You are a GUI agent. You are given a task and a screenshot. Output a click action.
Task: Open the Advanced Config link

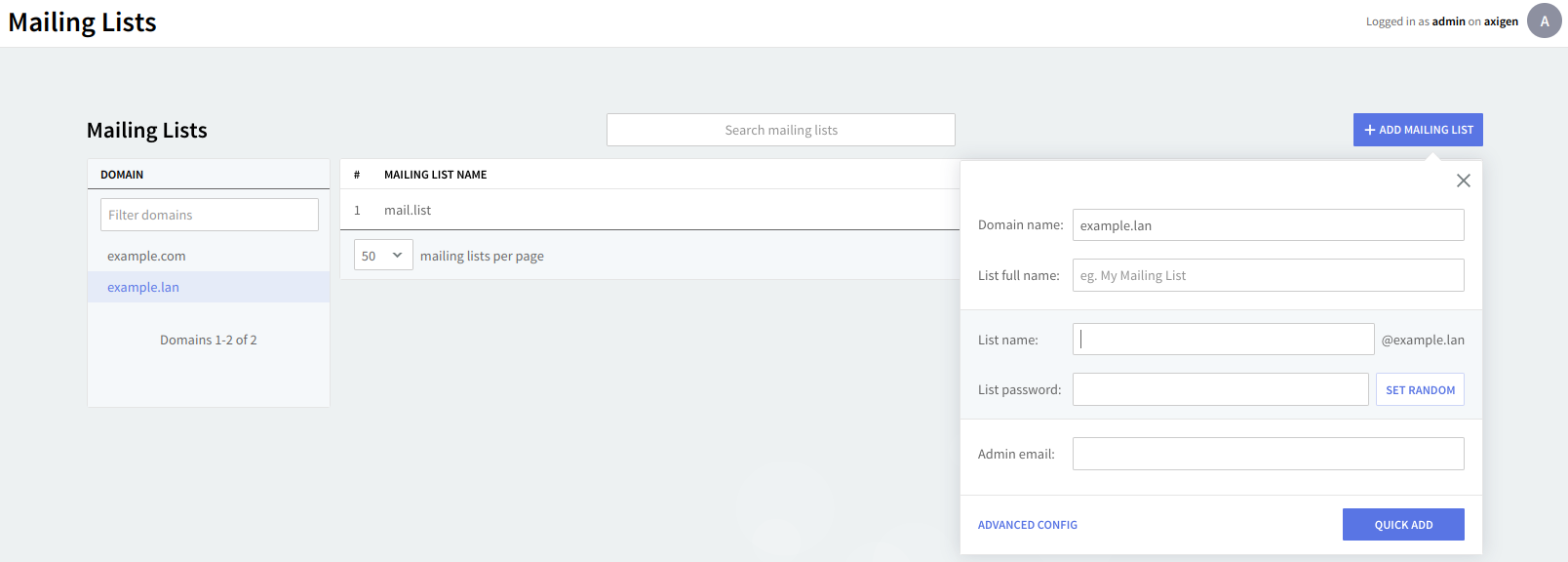(x=1027, y=525)
